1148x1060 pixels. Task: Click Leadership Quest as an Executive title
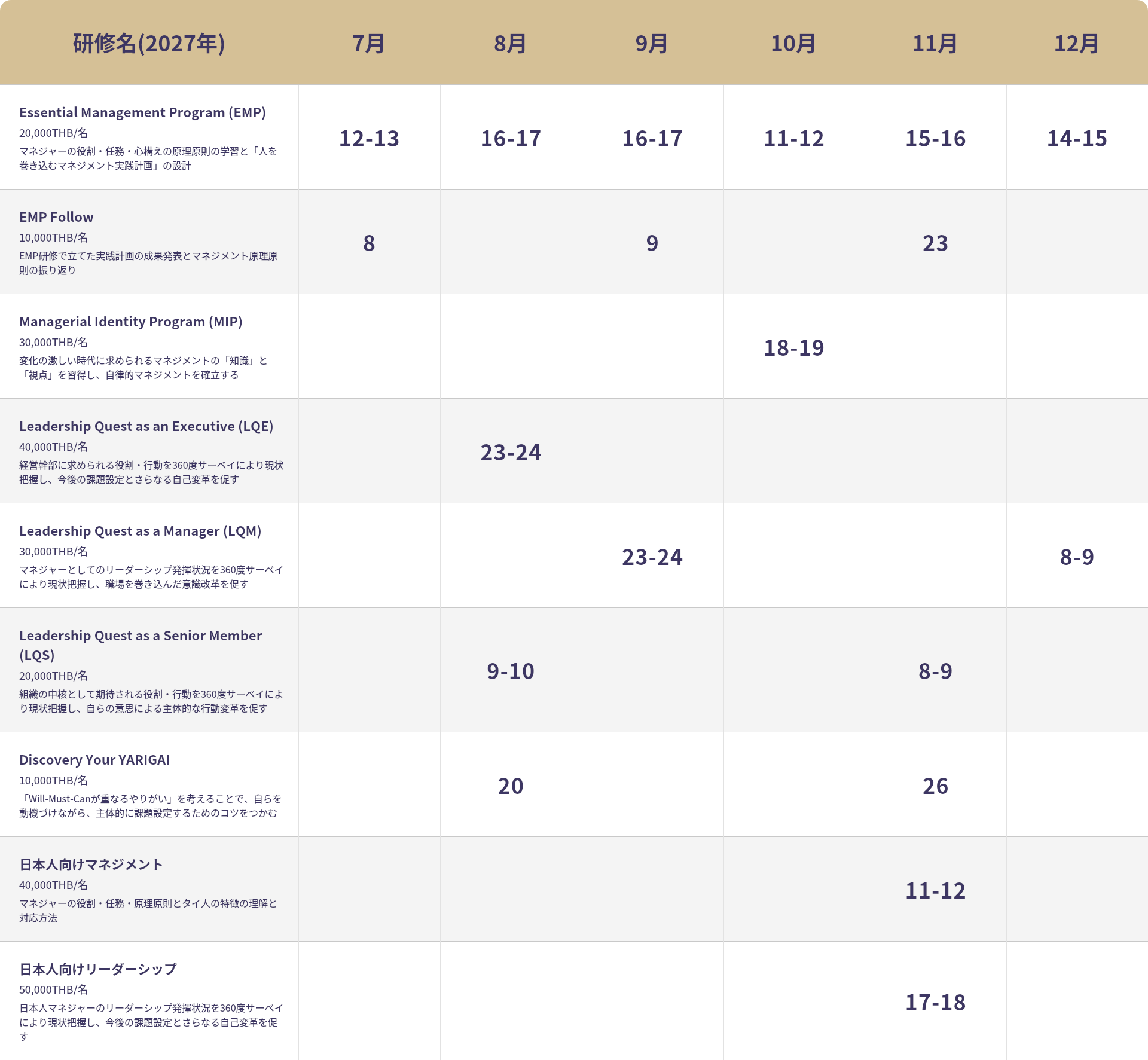point(146,426)
